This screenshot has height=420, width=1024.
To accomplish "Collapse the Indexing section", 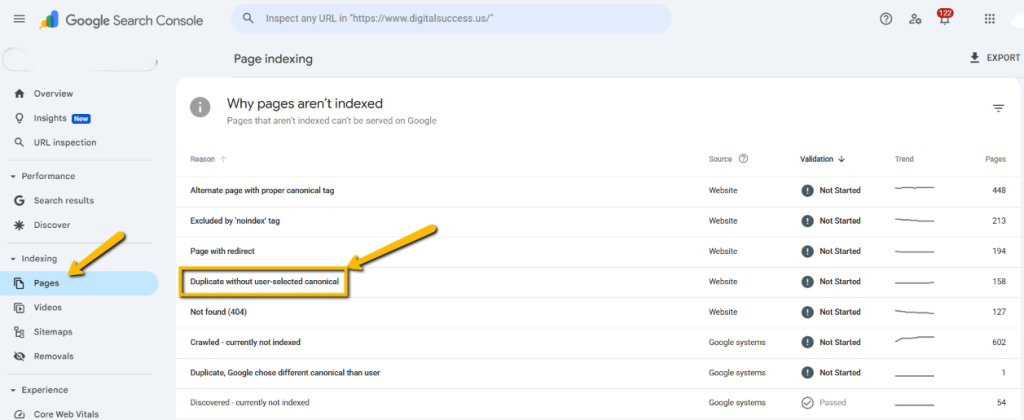I will pyautogui.click(x=35, y=259).
